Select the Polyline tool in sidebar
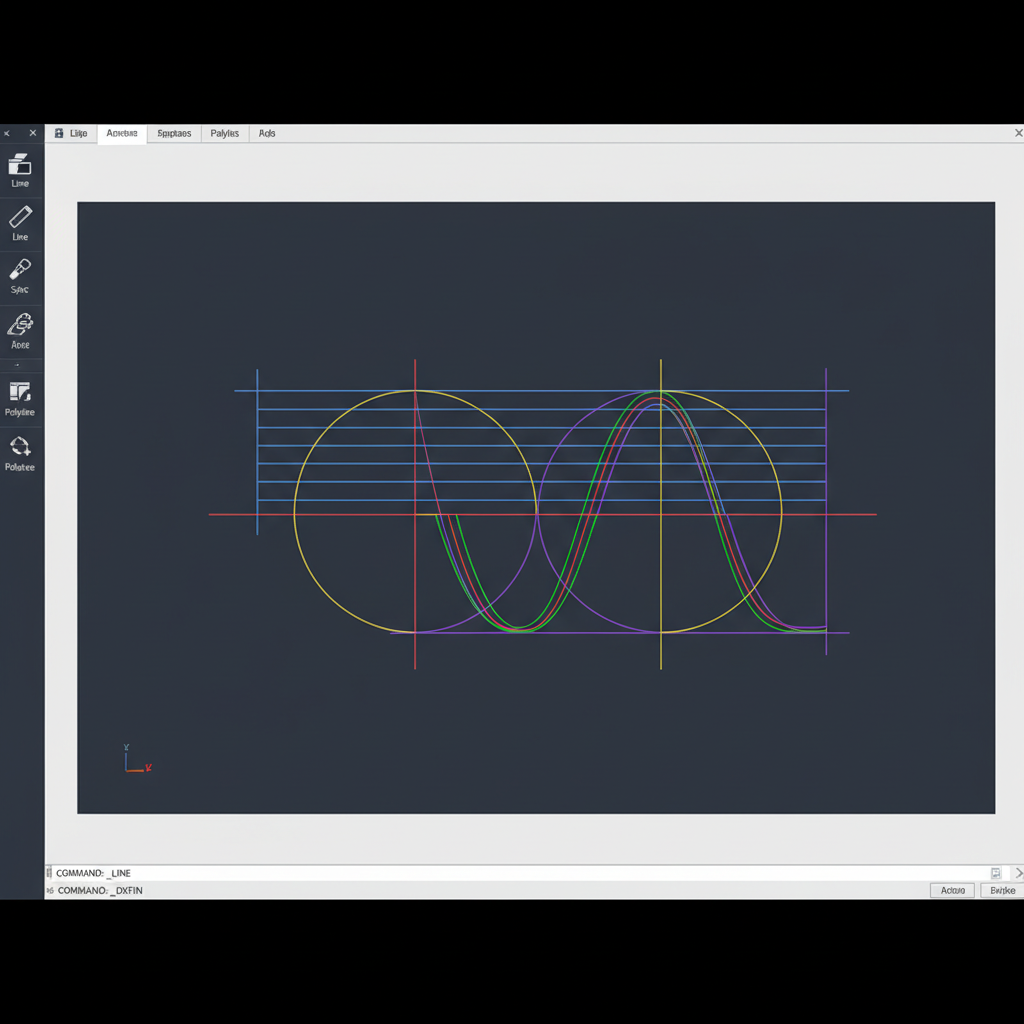Viewport: 1024px width, 1024px height. (20, 399)
